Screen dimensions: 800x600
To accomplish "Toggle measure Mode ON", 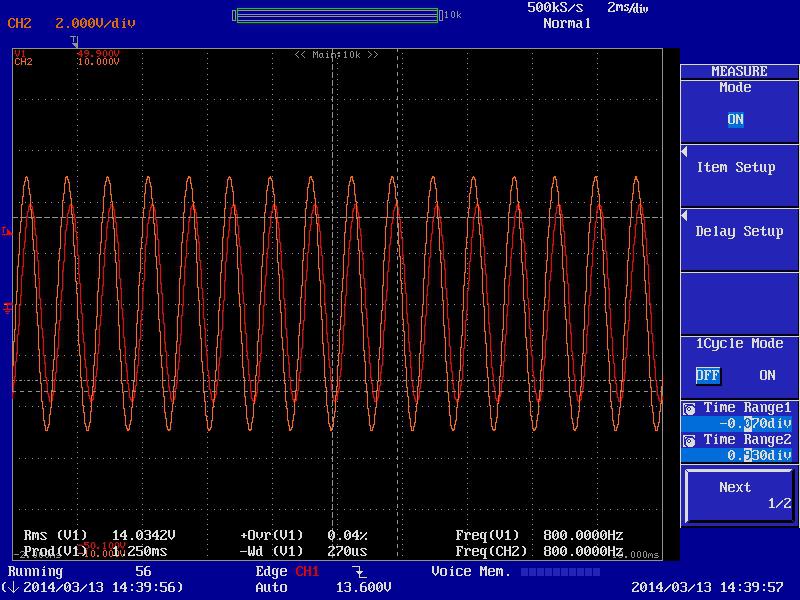I will 735,119.
